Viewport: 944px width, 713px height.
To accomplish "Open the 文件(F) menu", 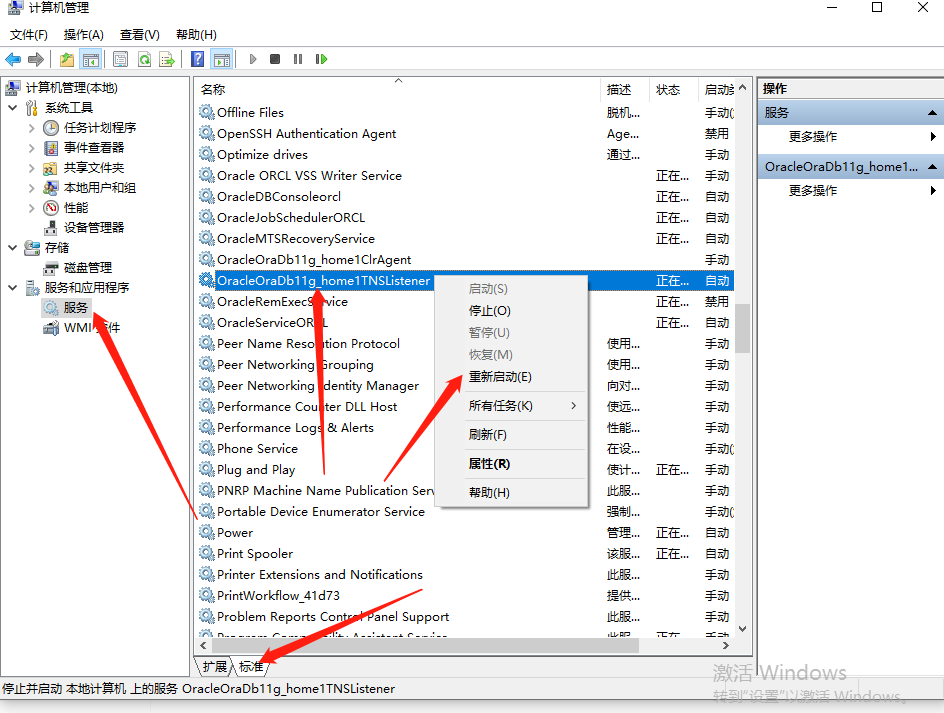I will coord(29,34).
